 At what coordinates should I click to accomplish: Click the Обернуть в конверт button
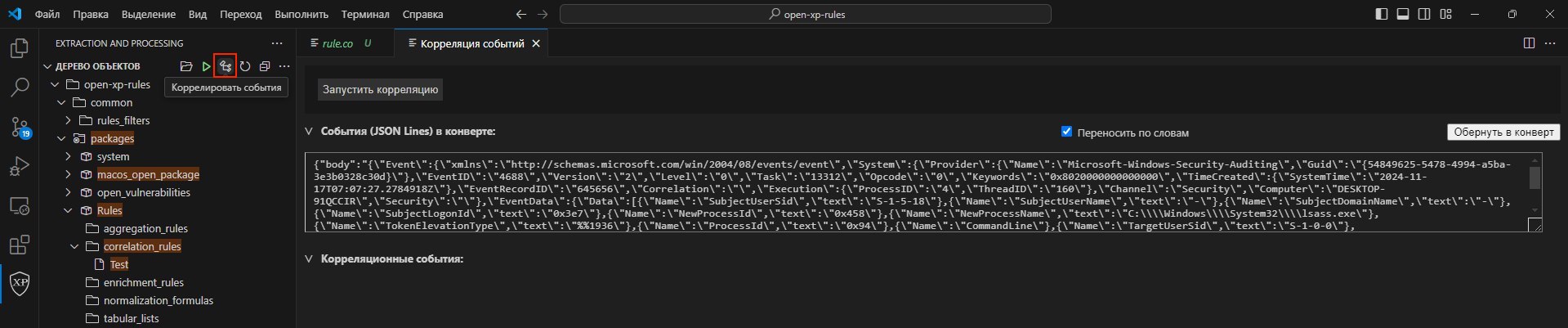tap(1503, 133)
